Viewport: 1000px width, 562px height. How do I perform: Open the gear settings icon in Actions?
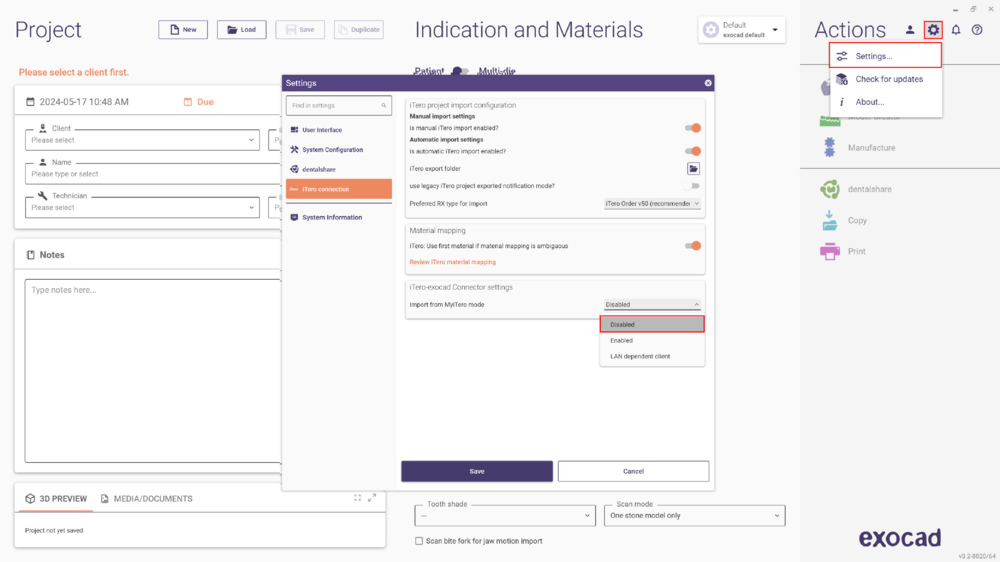point(933,30)
